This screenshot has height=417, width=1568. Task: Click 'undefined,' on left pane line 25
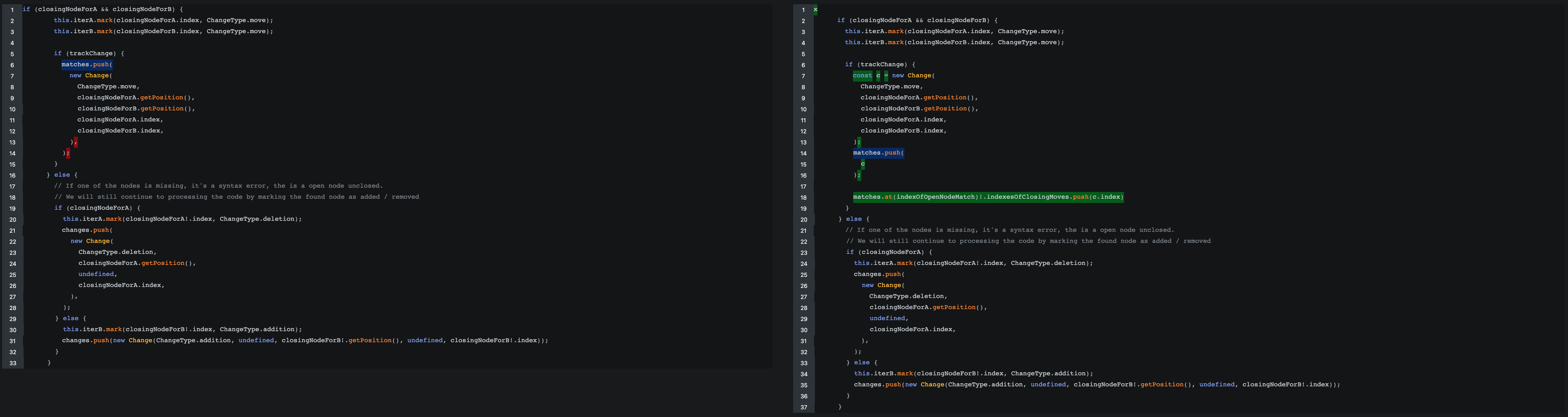click(98, 274)
